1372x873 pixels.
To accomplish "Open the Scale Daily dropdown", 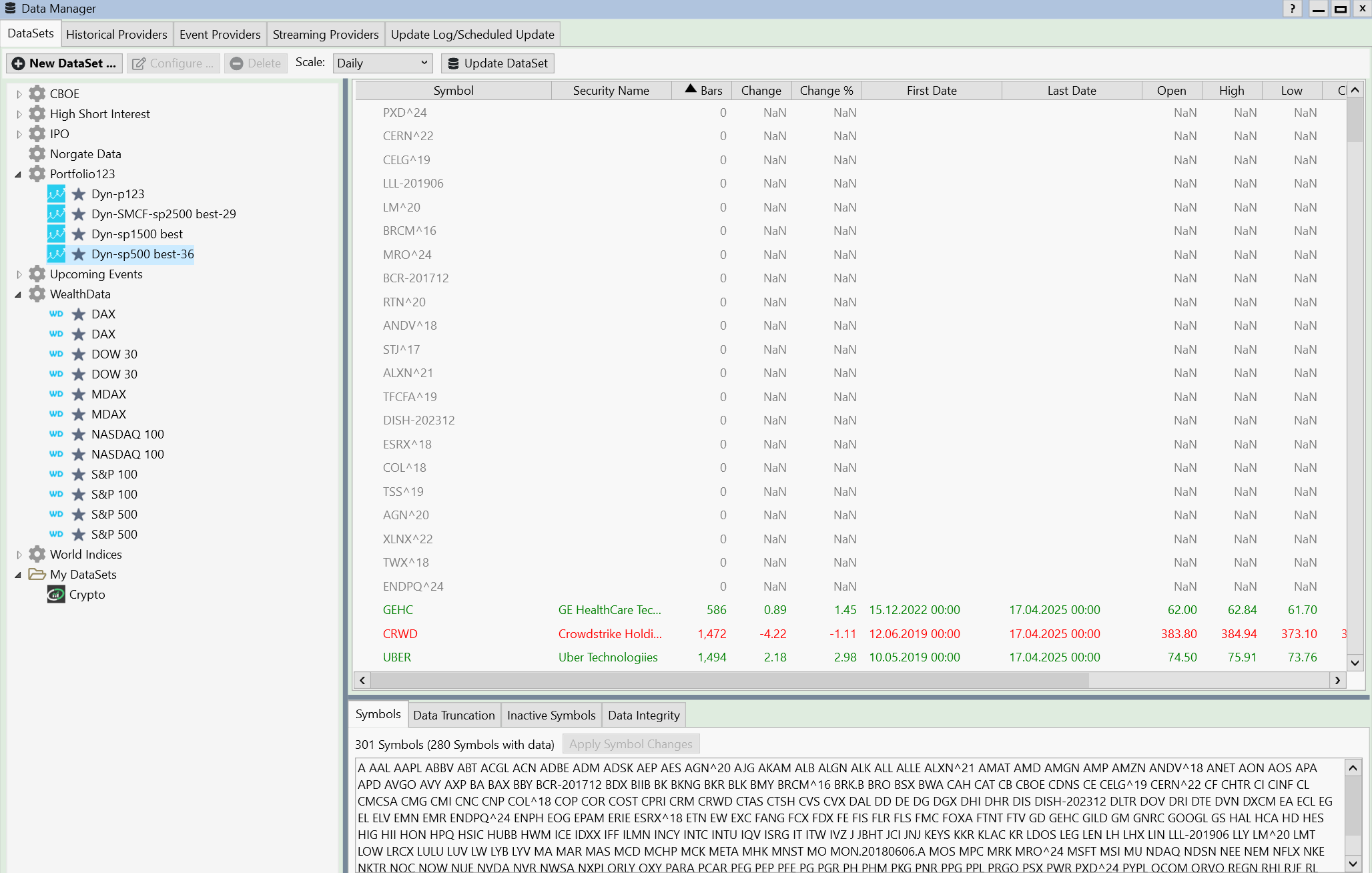I will pos(382,63).
